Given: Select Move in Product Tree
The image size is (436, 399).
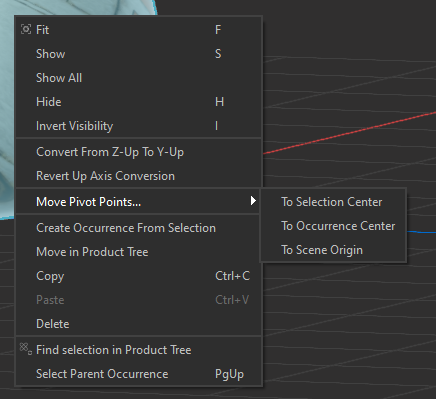Looking at the screenshot, I should pyautogui.click(x=138, y=252).
